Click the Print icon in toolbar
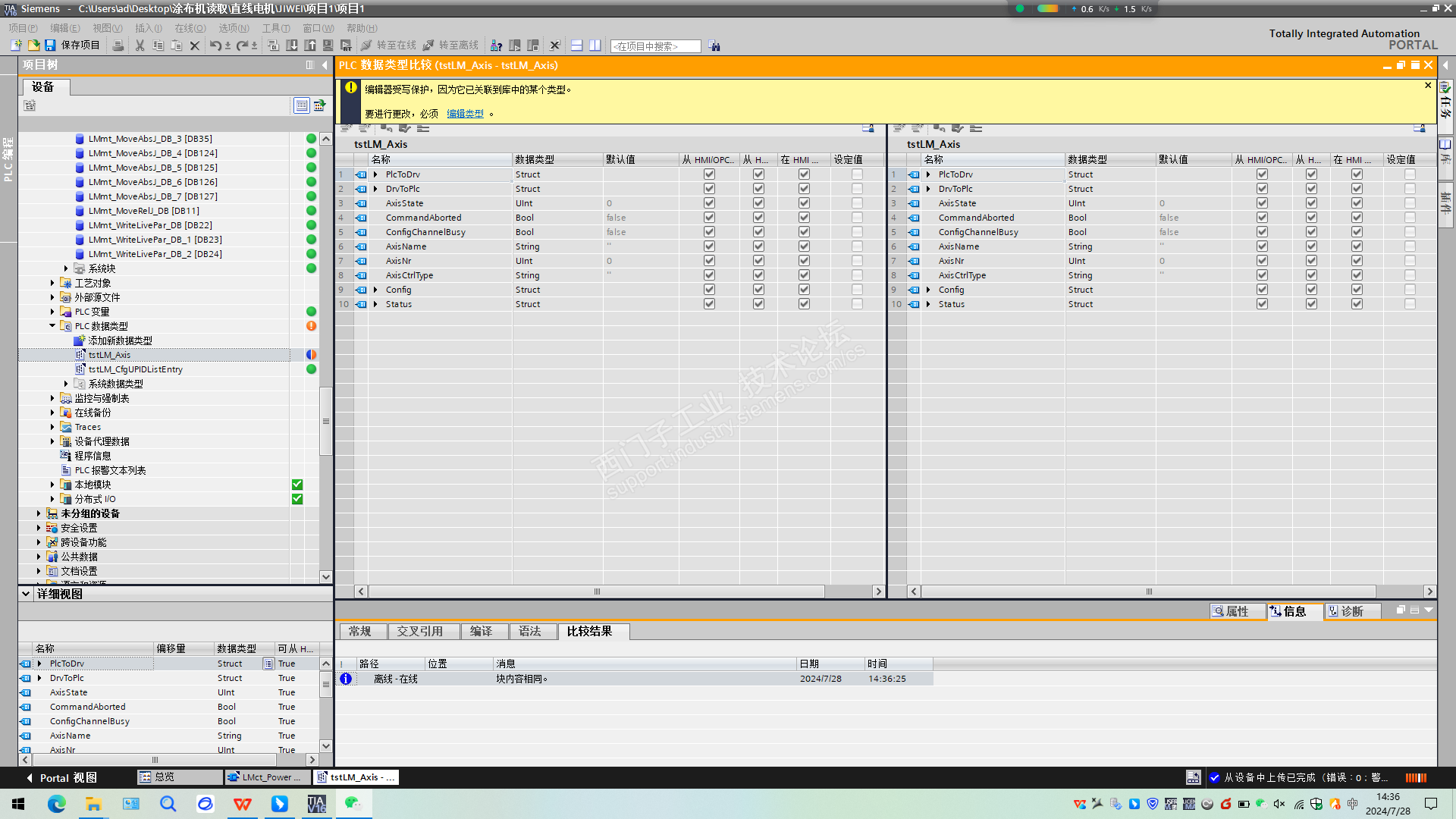The height and width of the screenshot is (819, 1456). click(x=118, y=45)
